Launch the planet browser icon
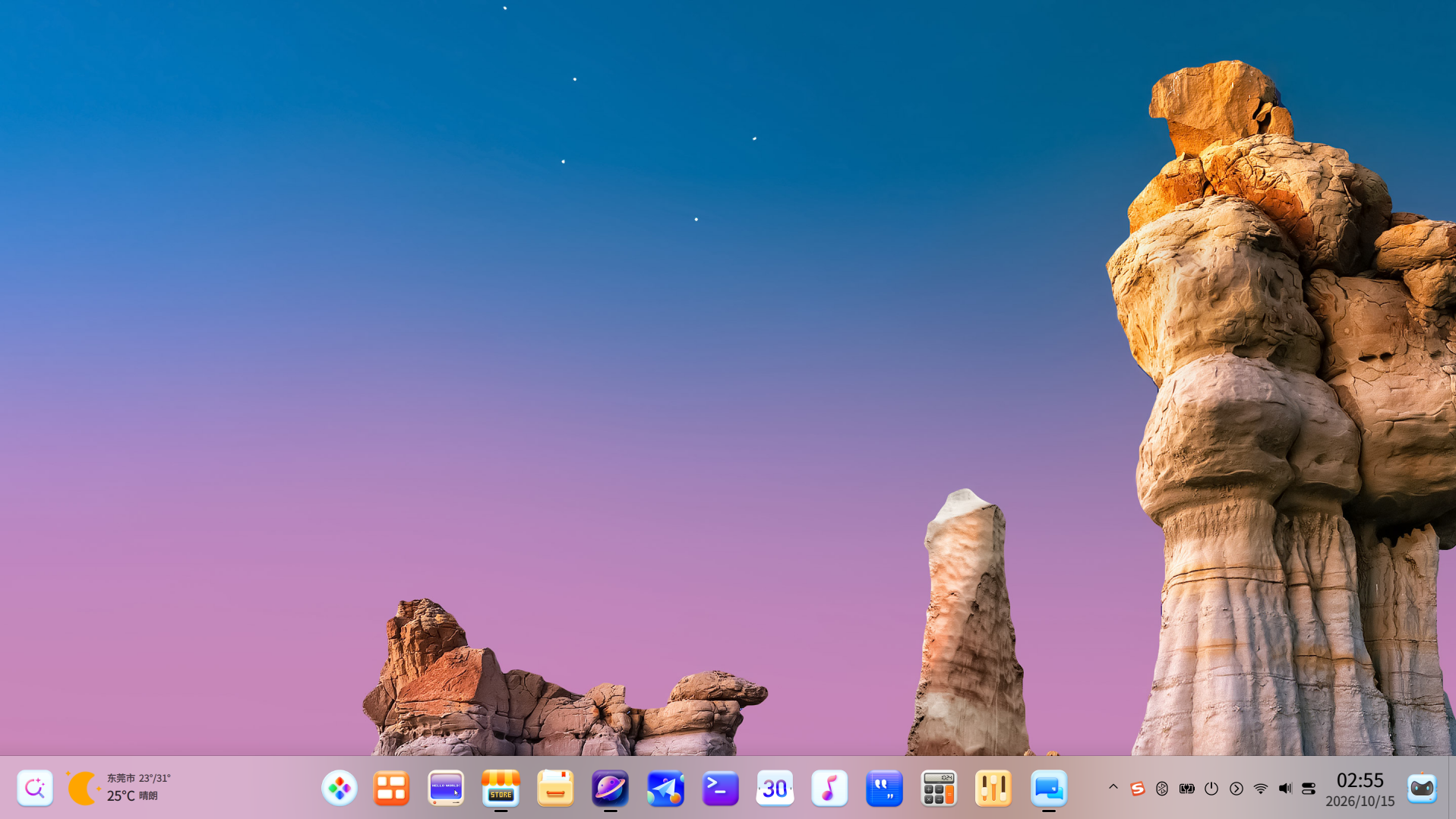This screenshot has width=1456, height=819. pos(610,788)
